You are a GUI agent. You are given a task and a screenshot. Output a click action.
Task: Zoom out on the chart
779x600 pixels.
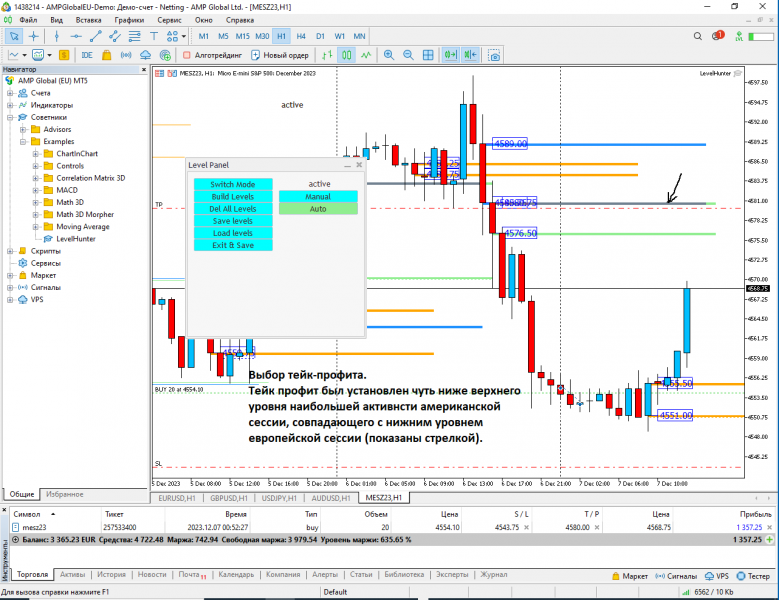point(408,55)
